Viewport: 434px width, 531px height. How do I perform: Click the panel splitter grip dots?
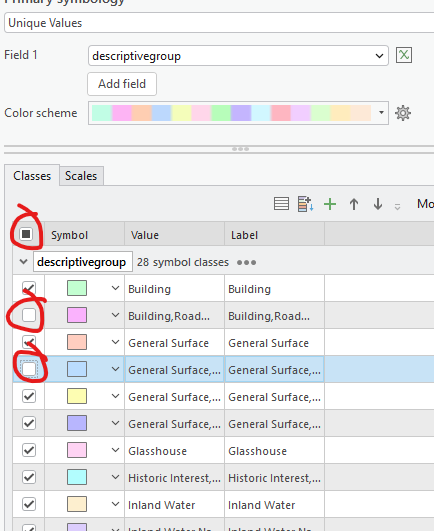coord(241,149)
